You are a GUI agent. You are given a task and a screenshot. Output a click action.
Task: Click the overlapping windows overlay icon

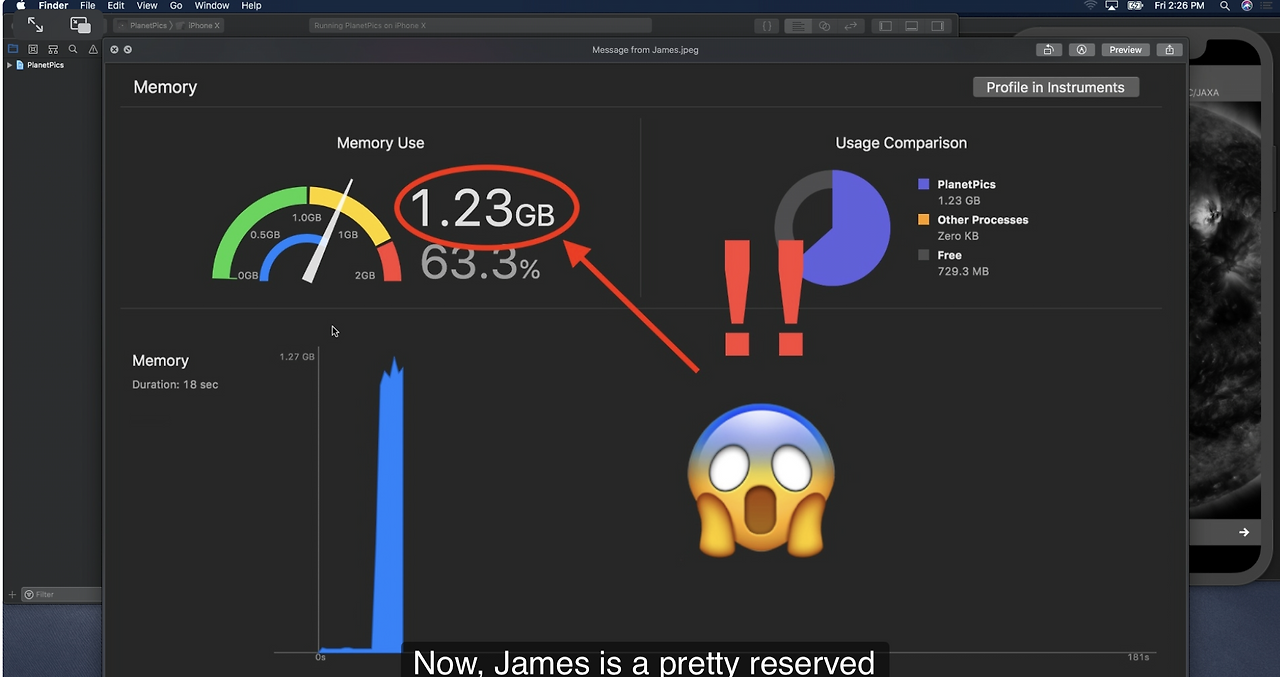pyautogui.click(x=80, y=25)
